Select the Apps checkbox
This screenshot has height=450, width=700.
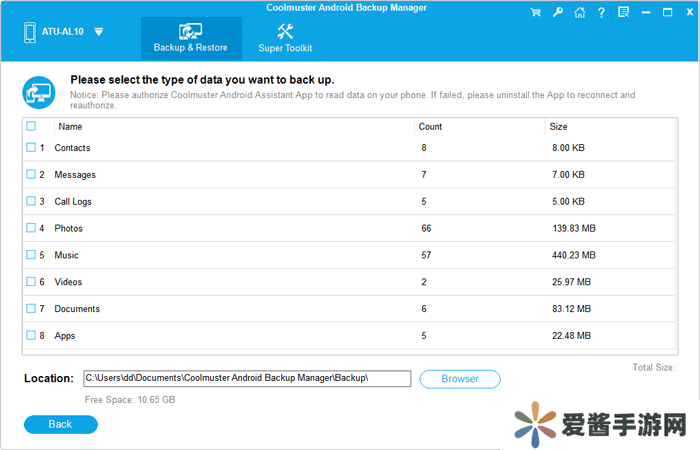[x=31, y=335]
